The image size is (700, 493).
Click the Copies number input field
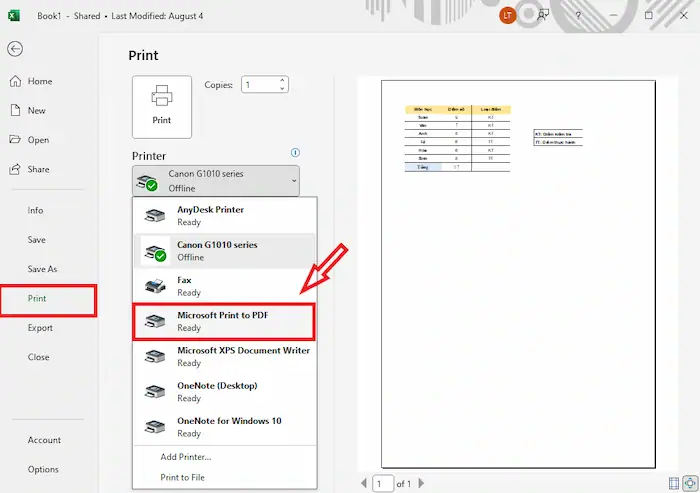[x=258, y=86]
